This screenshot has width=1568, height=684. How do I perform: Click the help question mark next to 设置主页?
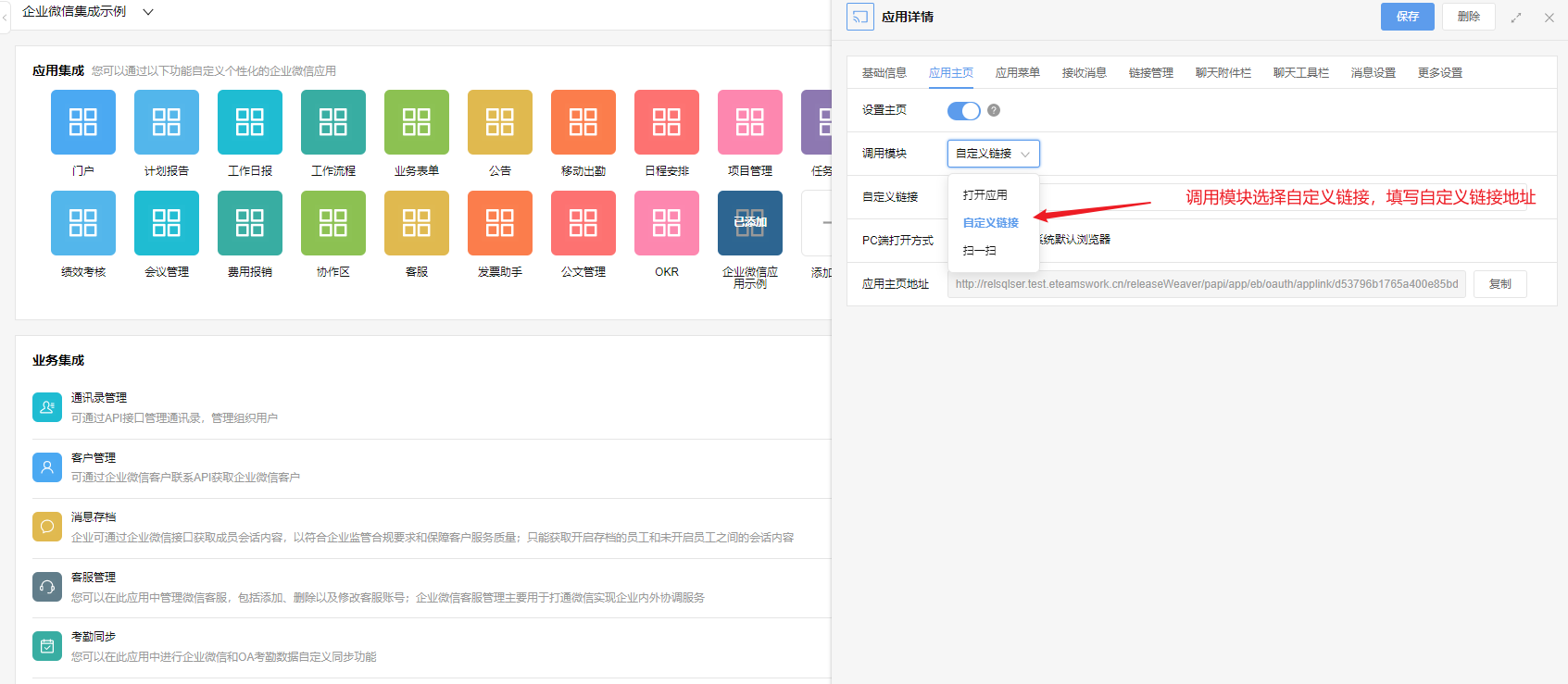pyautogui.click(x=994, y=110)
